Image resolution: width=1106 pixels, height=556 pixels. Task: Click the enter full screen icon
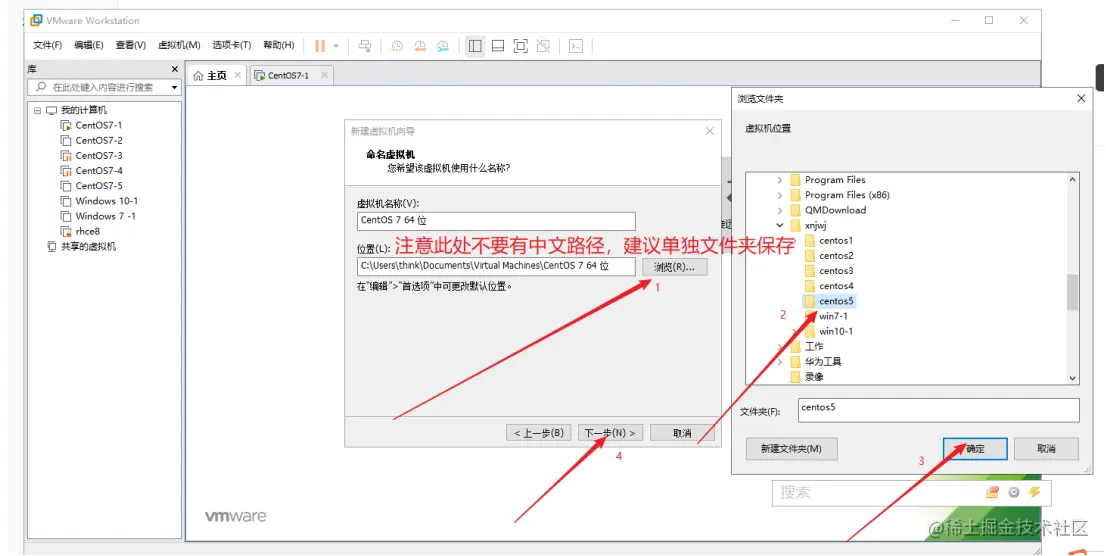(x=521, y=46)
